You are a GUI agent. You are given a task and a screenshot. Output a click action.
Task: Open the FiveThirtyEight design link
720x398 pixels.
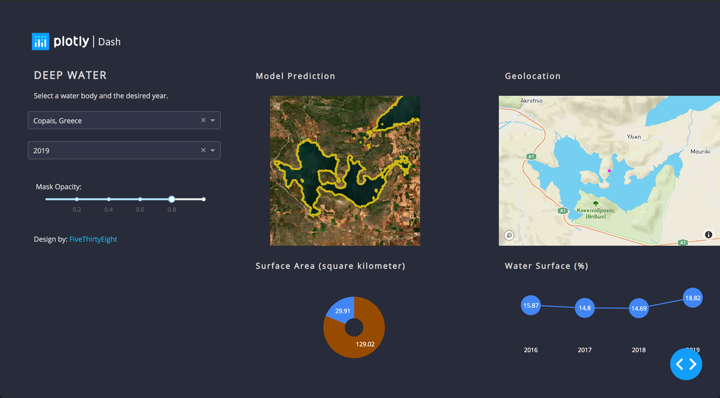click(93, 239)
